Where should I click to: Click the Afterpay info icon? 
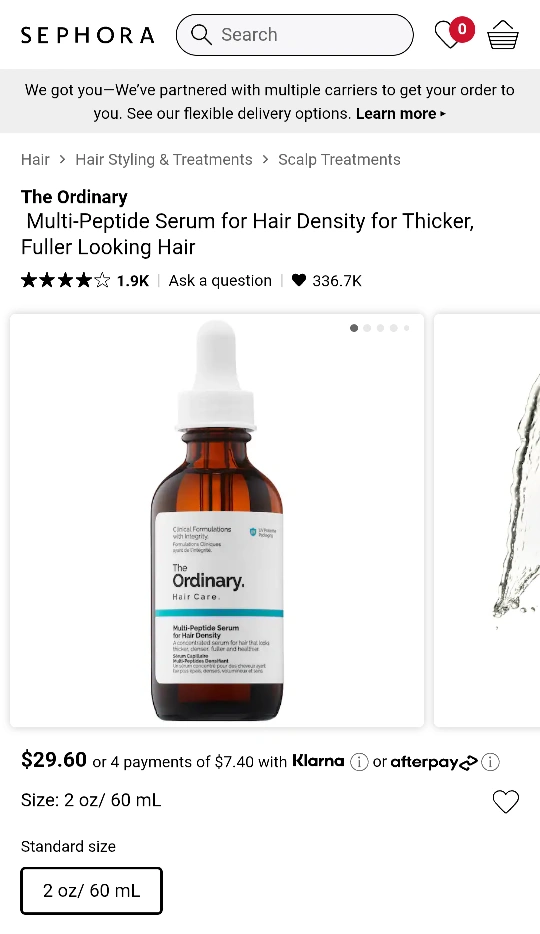(x=490, y=762)
